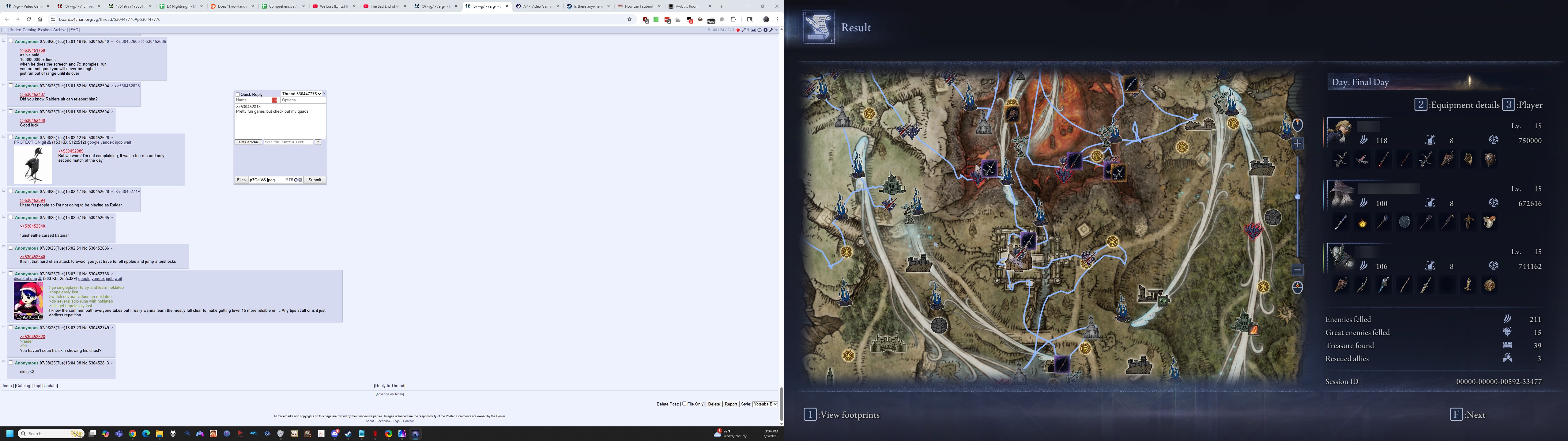Open the Thread 530447776 dropdown

coord(301,94)
